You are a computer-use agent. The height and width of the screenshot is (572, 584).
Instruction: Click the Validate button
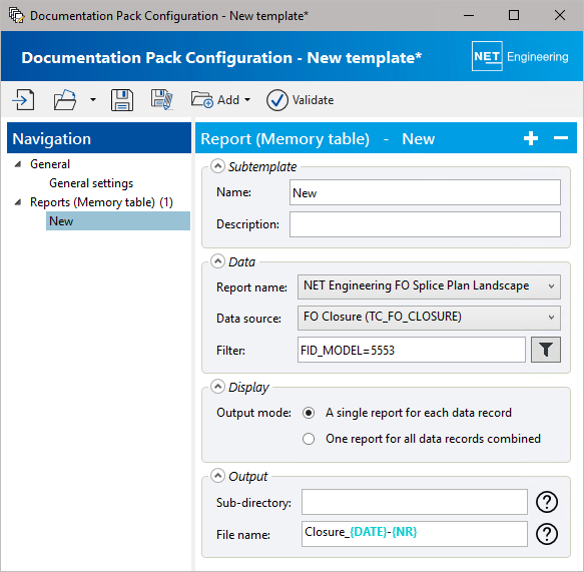300,100
